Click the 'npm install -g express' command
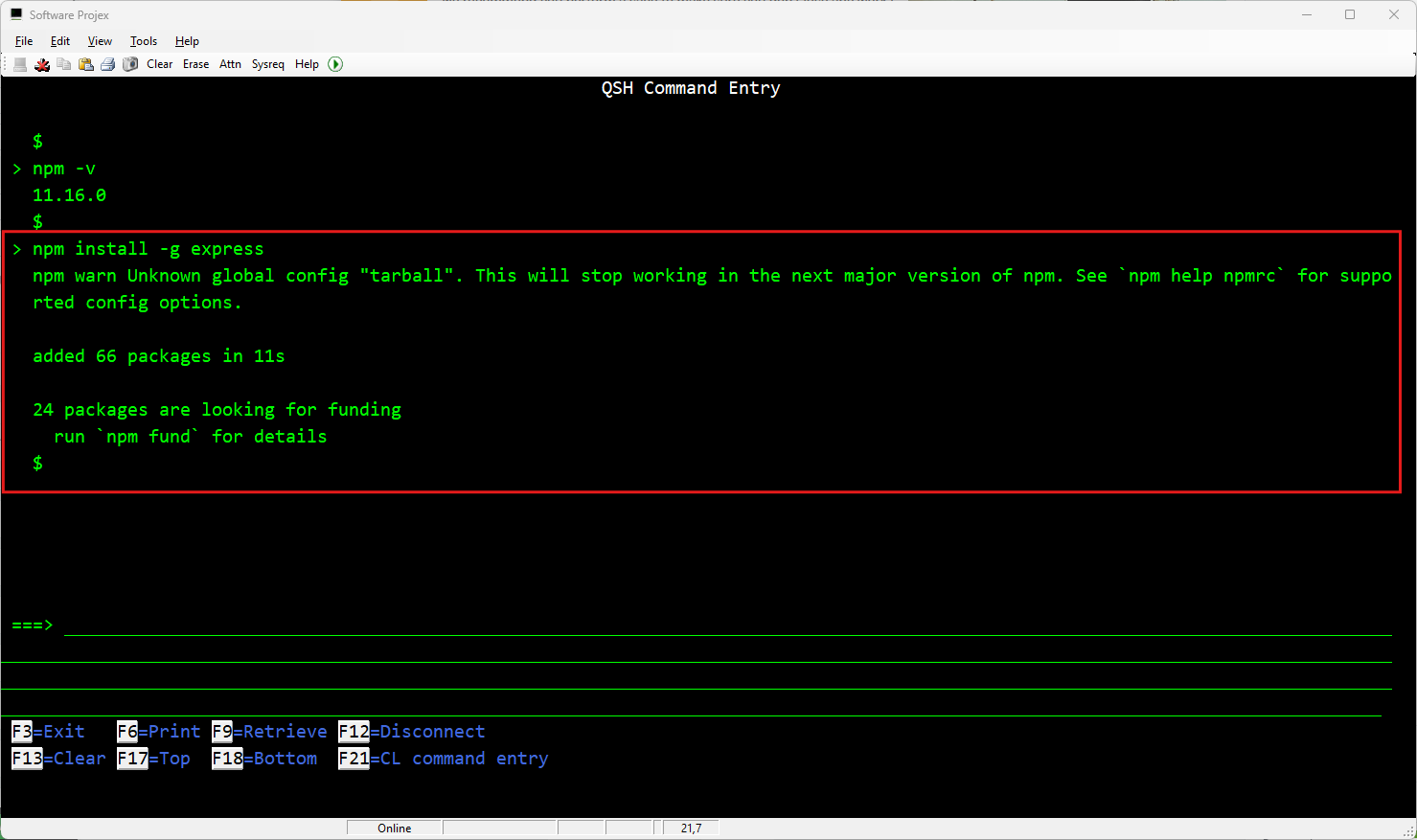1417x840 pixels. (x=148, y=249)
